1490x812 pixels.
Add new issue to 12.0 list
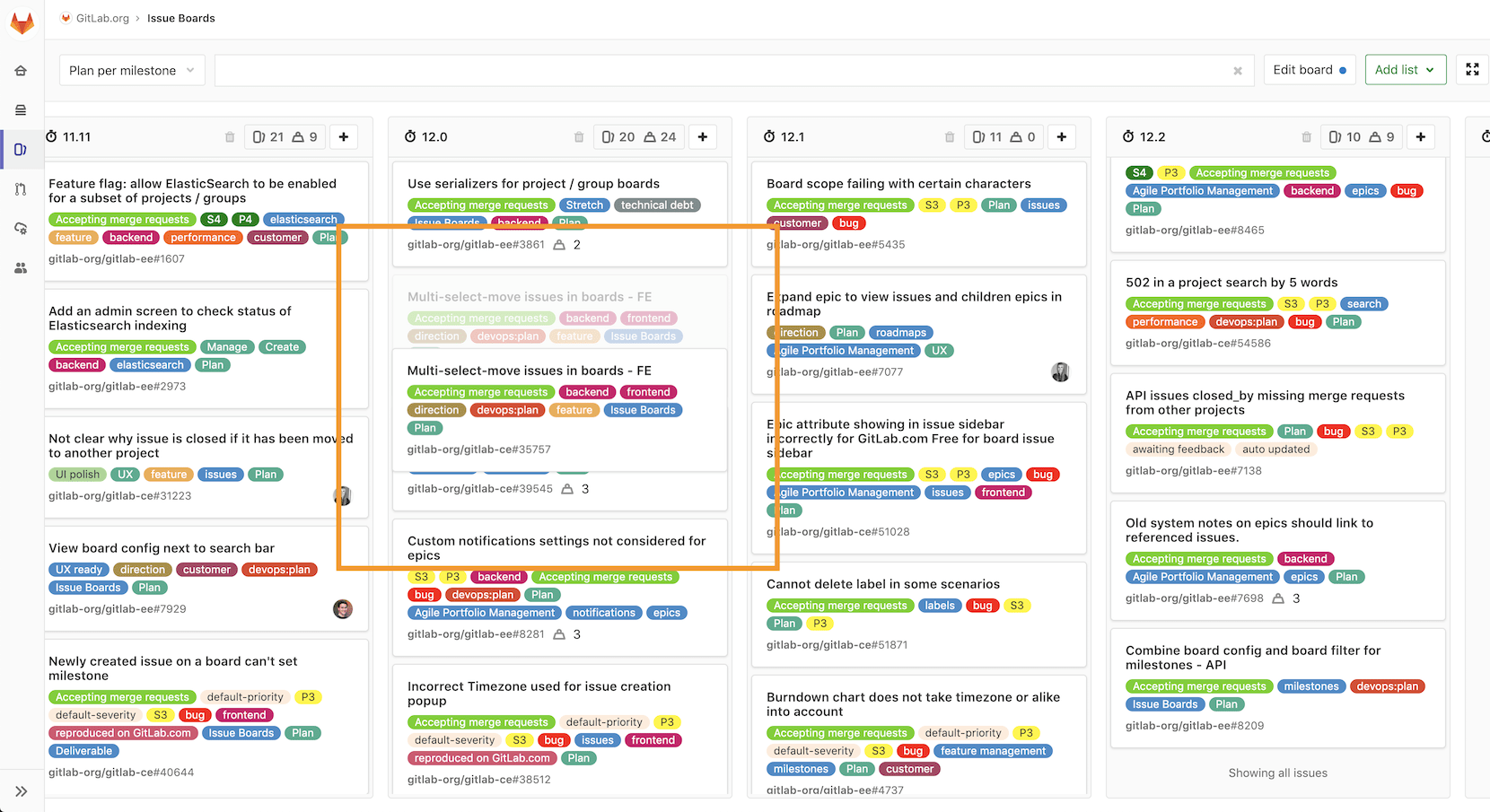point(703,137)
